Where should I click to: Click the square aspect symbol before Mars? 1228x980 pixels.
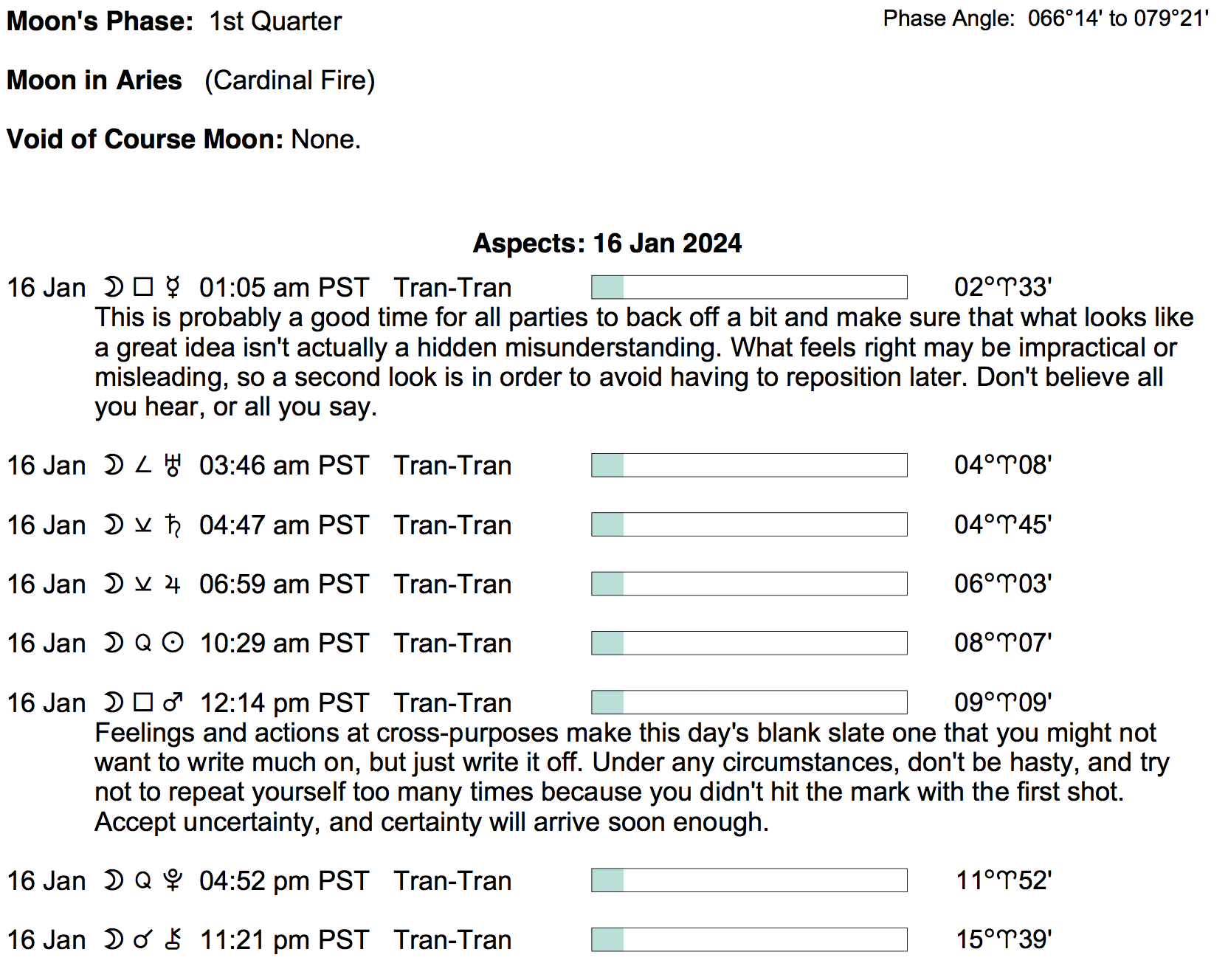point(143,703)
